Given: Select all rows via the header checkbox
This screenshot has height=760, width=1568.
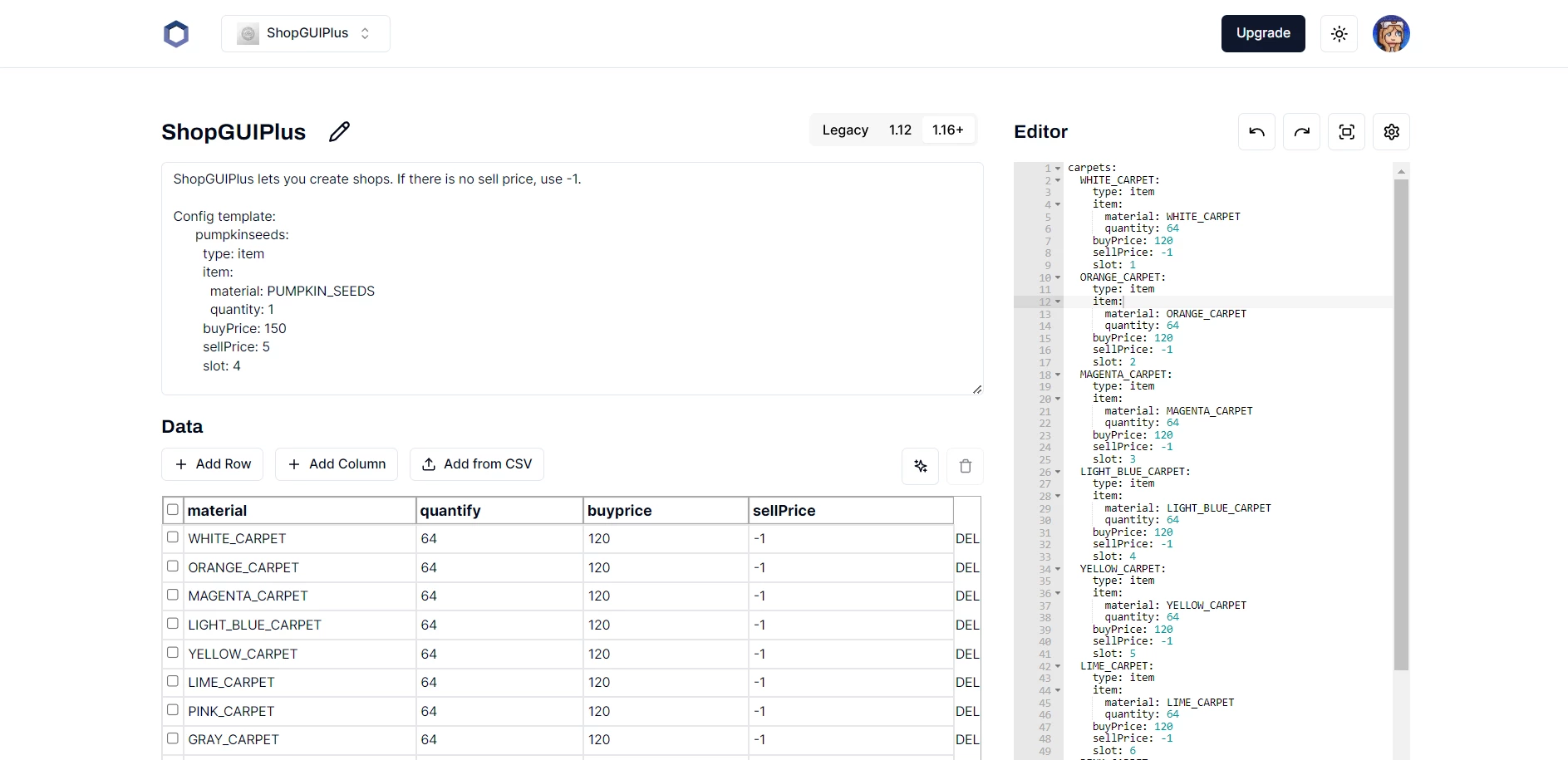Looking at the screenshot, I should click(173, 509).
